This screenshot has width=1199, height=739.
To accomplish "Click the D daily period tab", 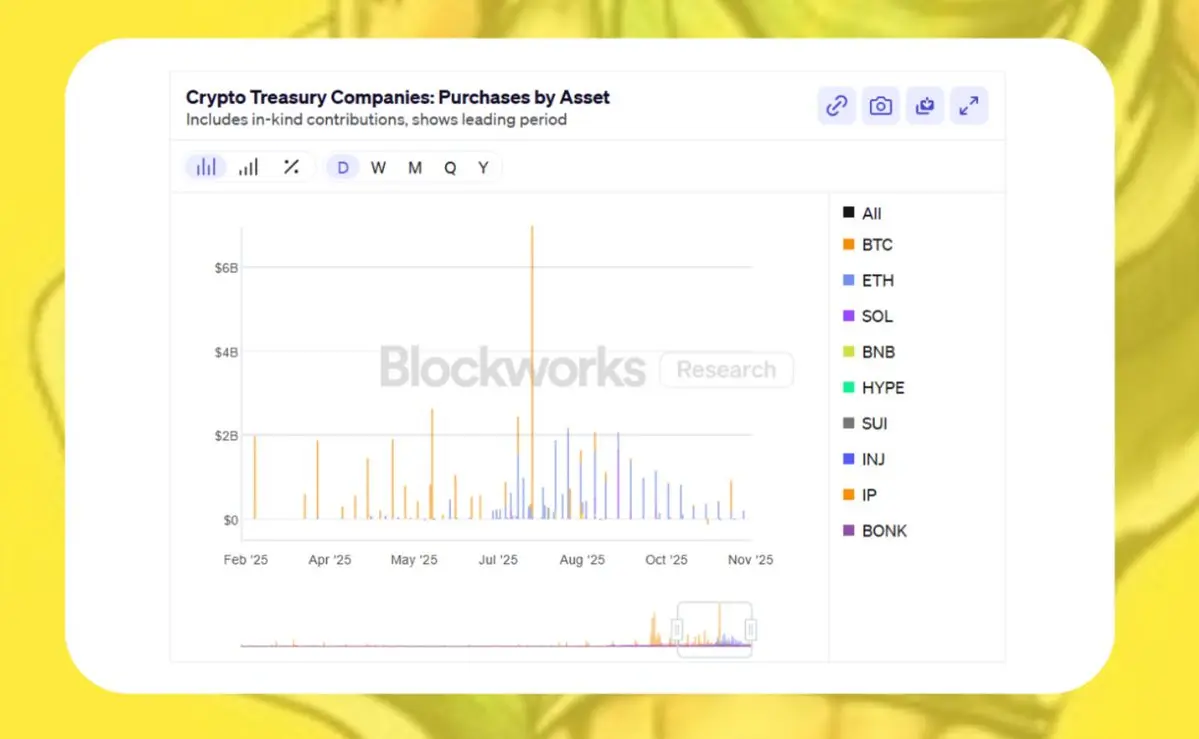I will (x=343, y=167).
